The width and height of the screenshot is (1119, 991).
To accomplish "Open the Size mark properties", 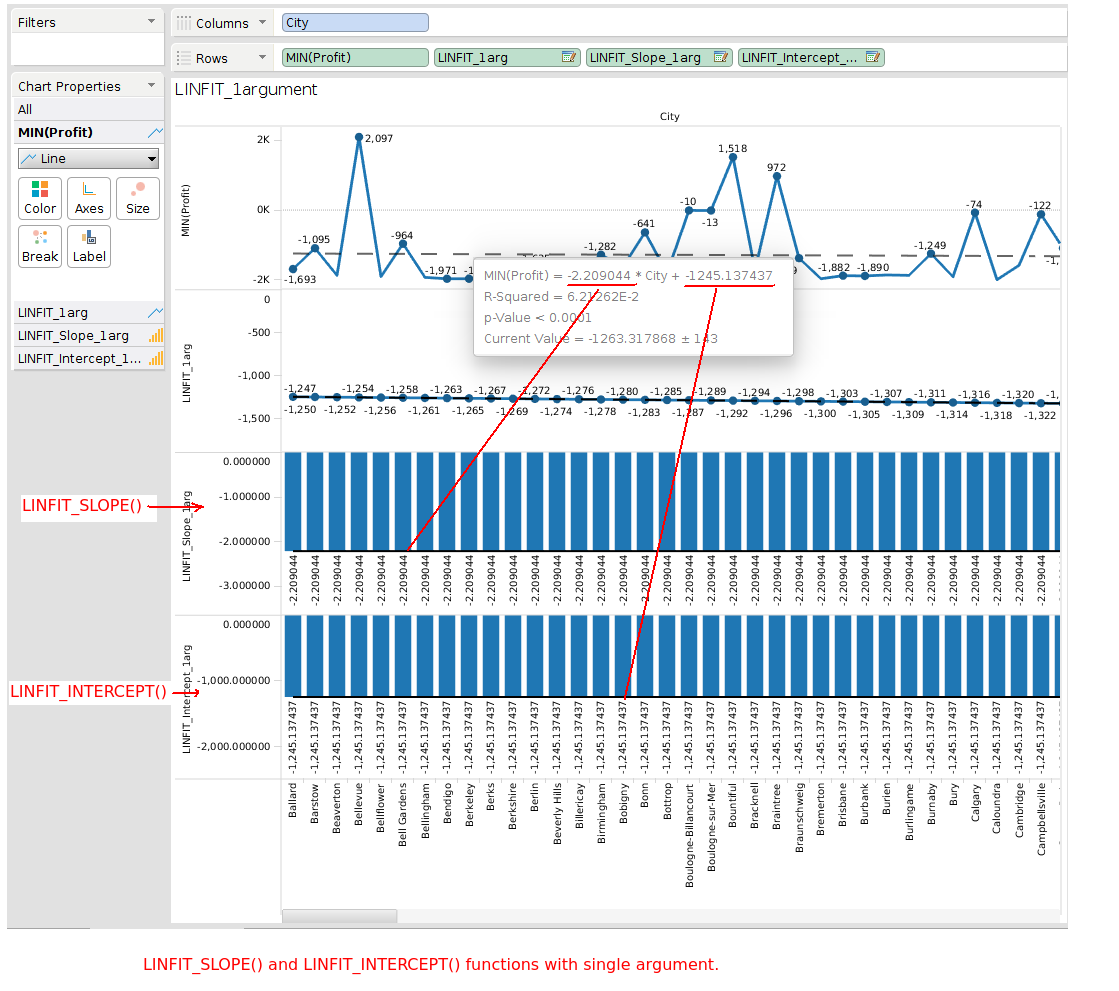I will 138,198.
